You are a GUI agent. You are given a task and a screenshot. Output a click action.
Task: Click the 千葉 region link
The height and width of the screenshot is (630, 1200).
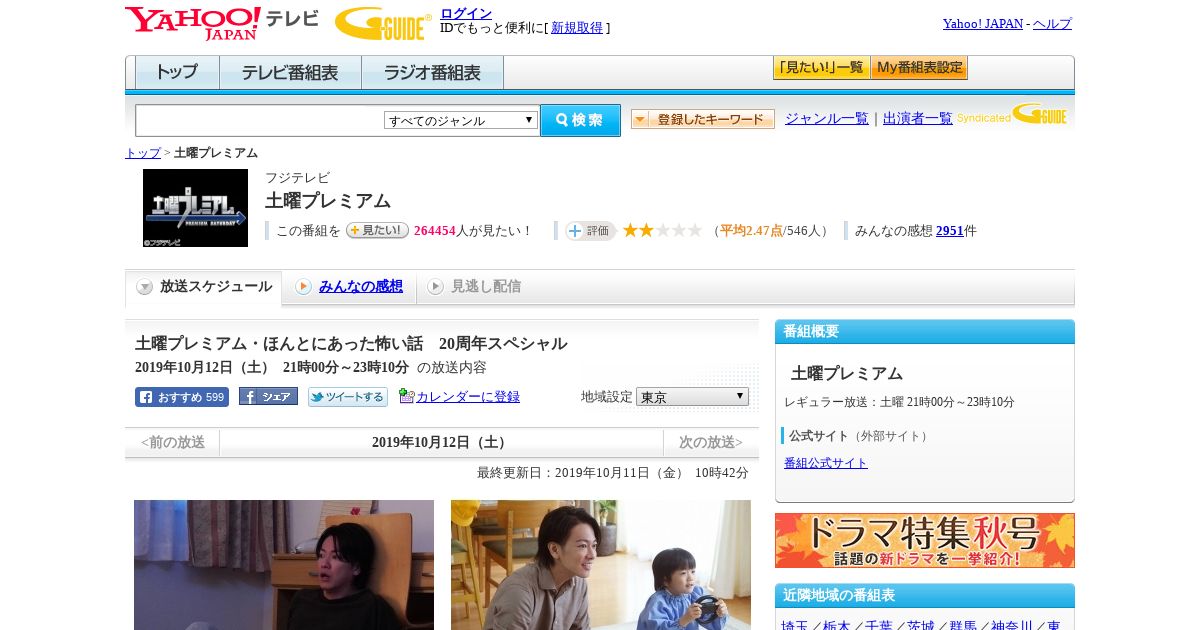879,626
